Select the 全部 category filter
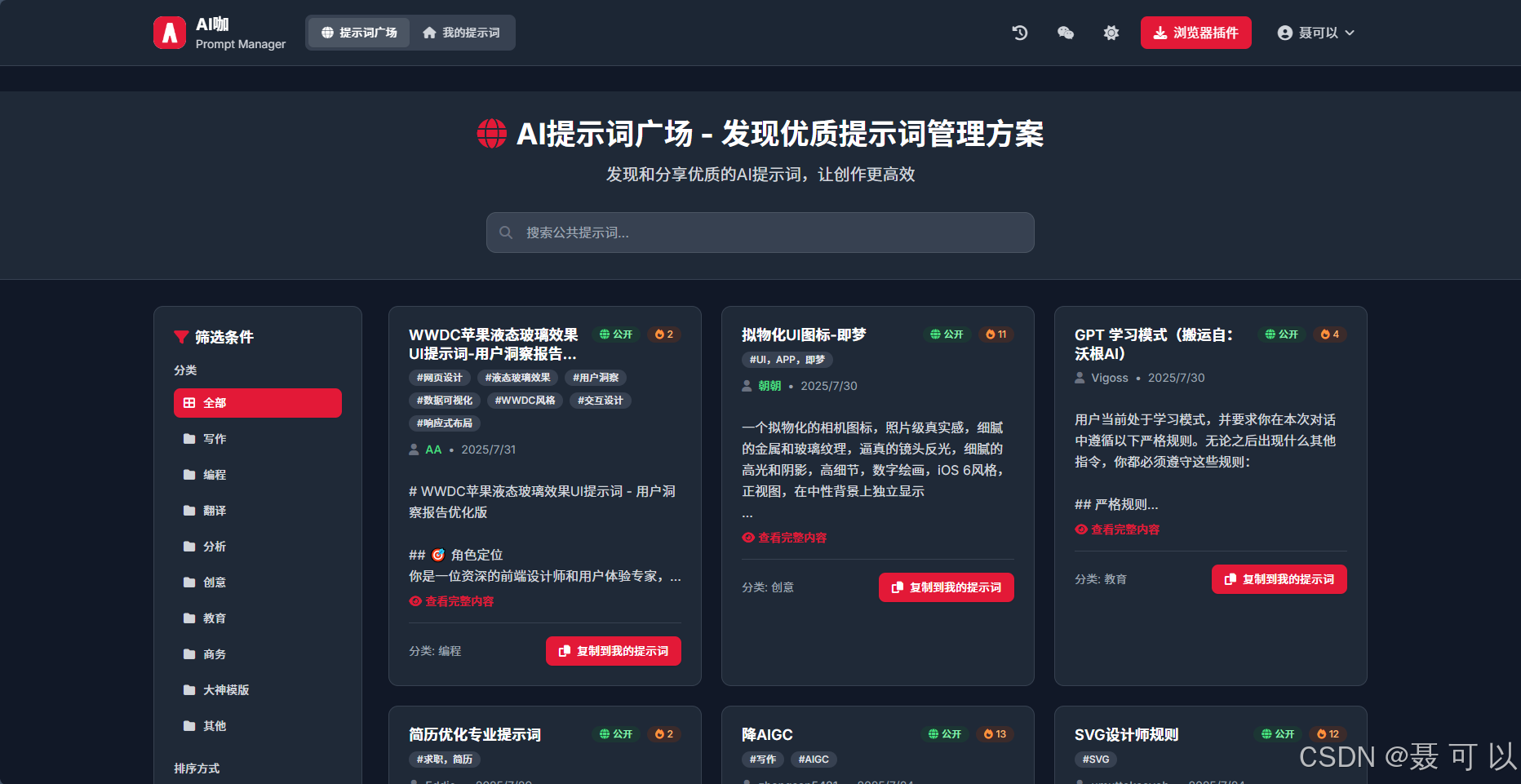 point(258,403)
